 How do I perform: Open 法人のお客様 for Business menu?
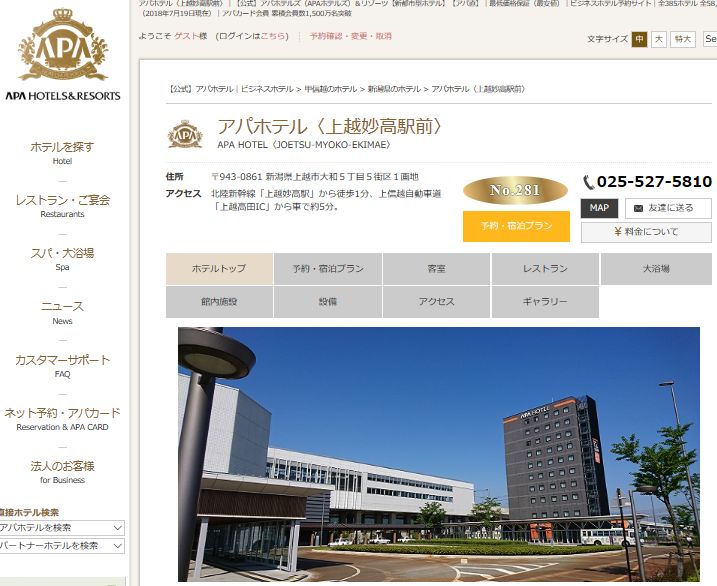pos(62,472)
